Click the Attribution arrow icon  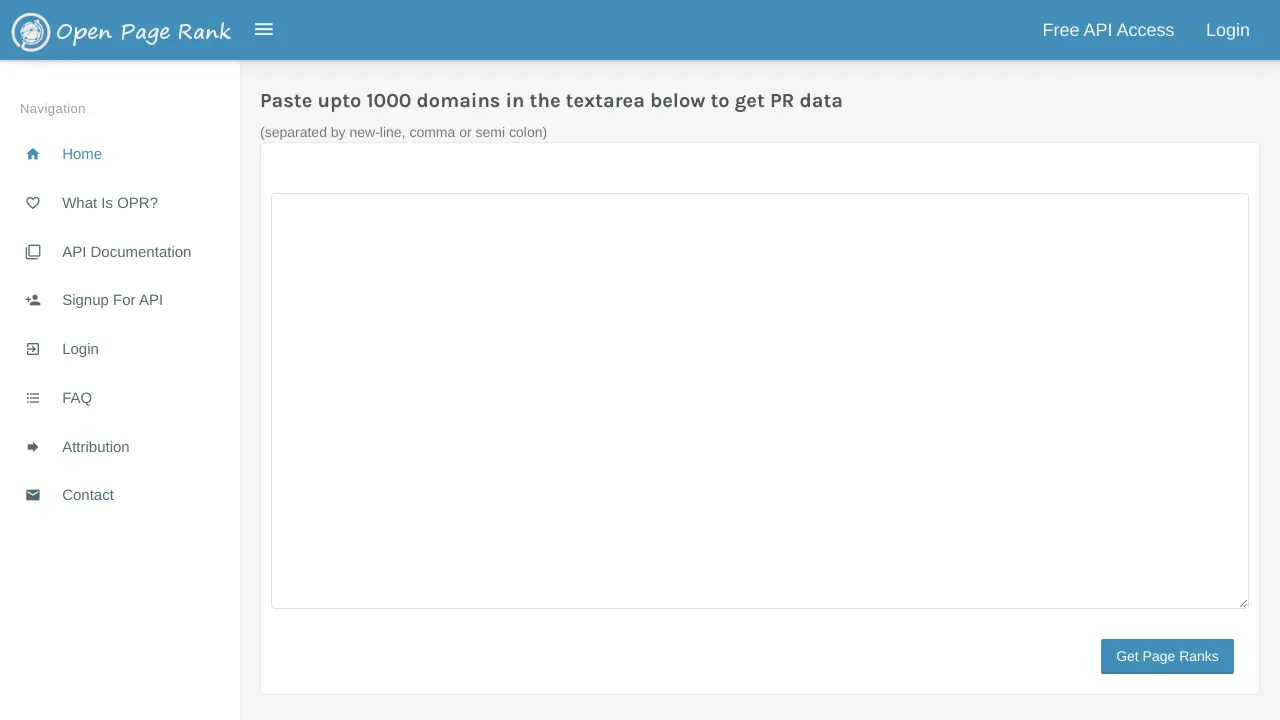pyautogui.click(x=33, y=447)
